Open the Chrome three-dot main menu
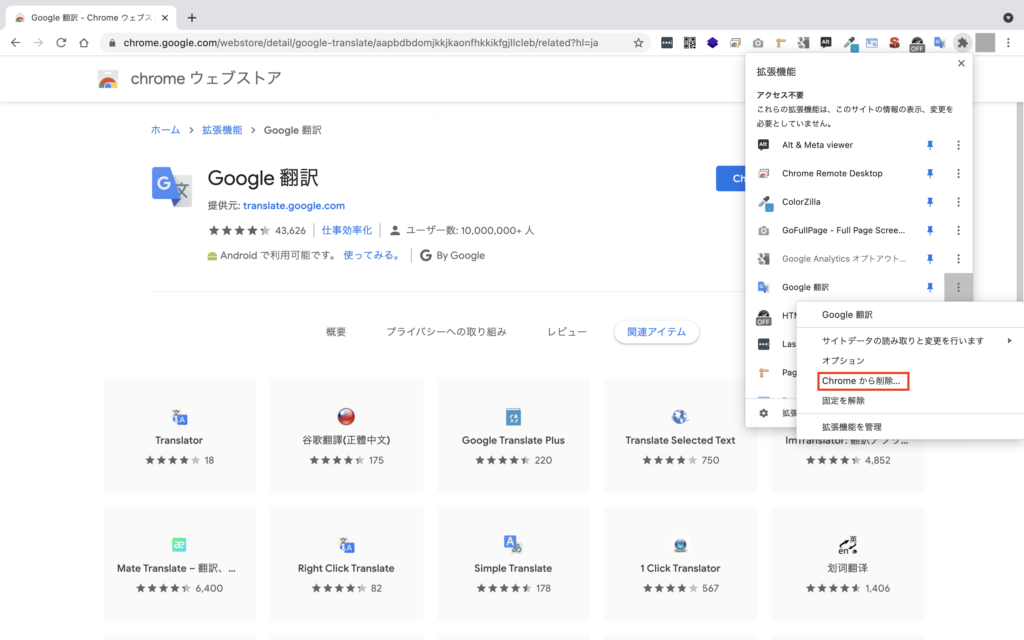The height and width of the screenshot is (640, 1024). pos(1008,43)
